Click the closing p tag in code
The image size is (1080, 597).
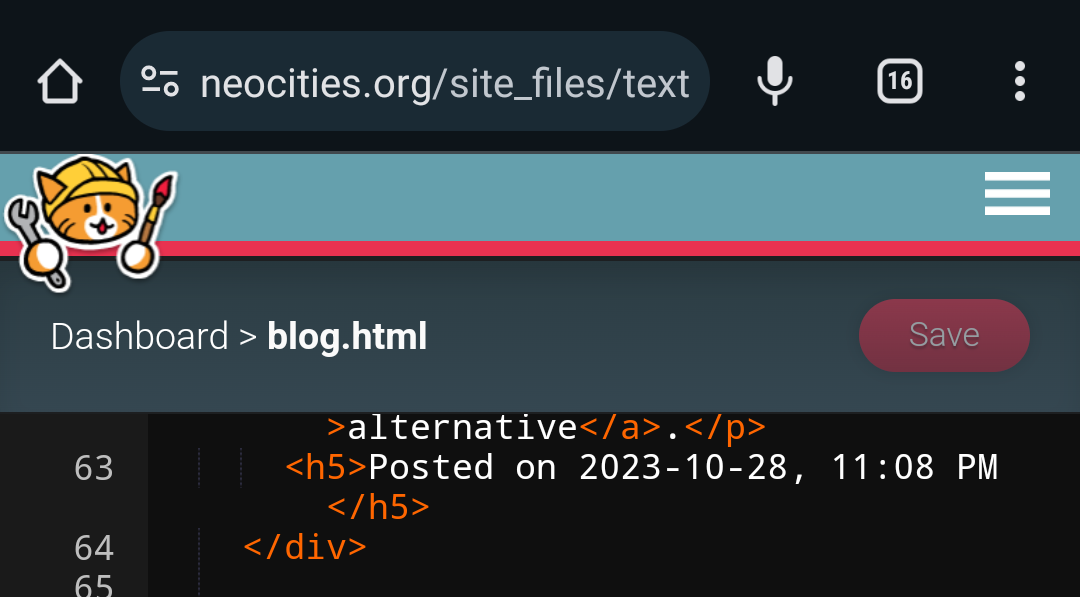(x=725, y=428)
